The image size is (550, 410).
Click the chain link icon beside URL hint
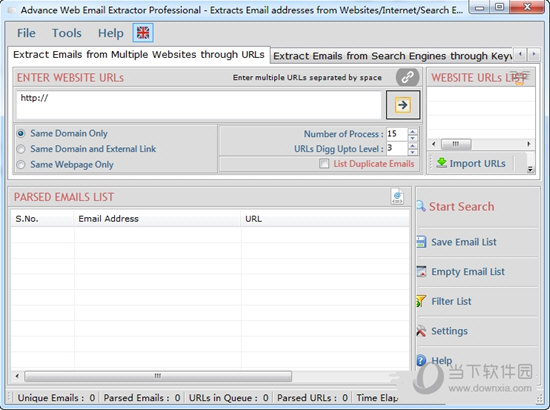407,77
